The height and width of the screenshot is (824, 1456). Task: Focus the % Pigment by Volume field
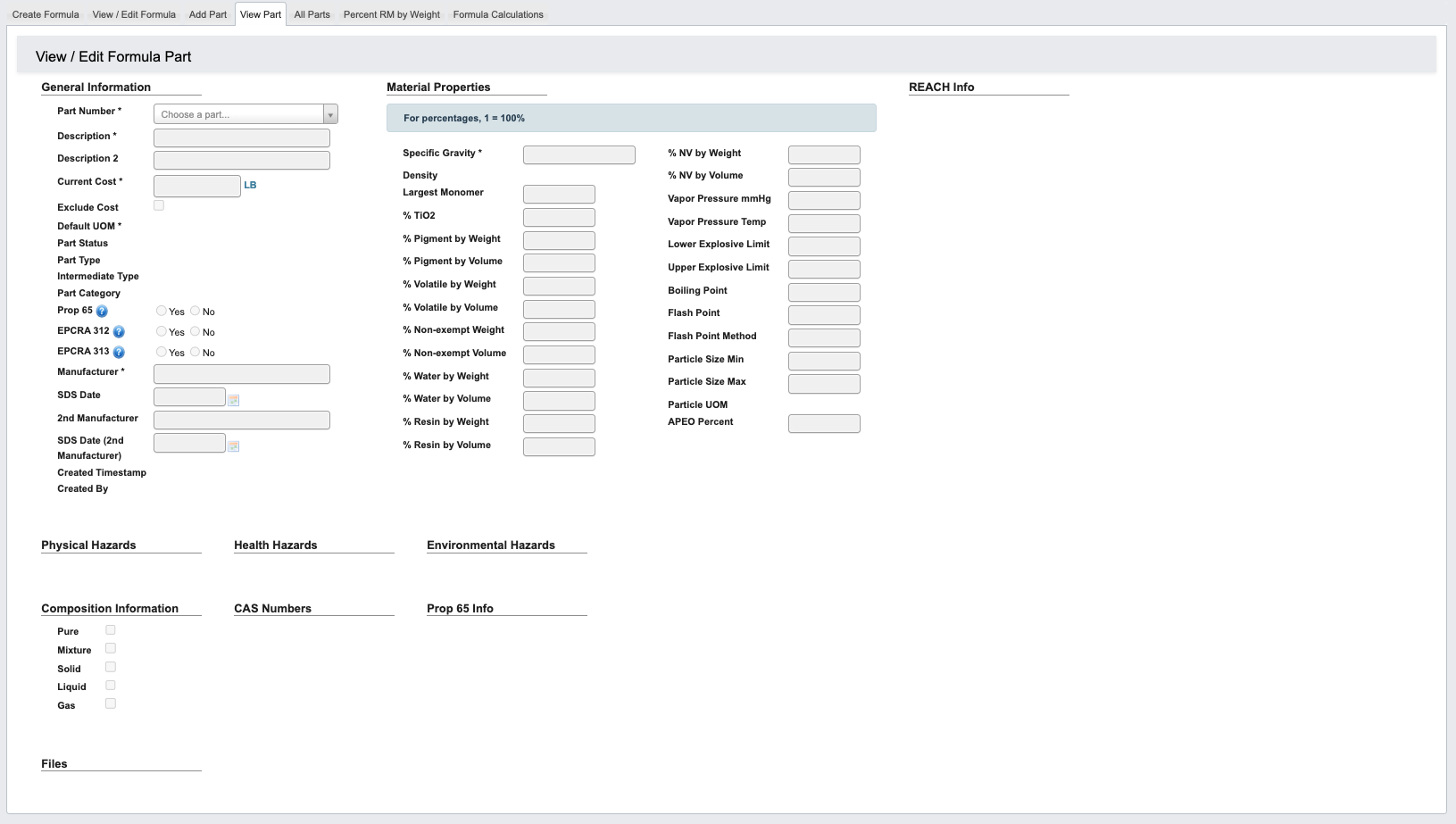(559, 262)
